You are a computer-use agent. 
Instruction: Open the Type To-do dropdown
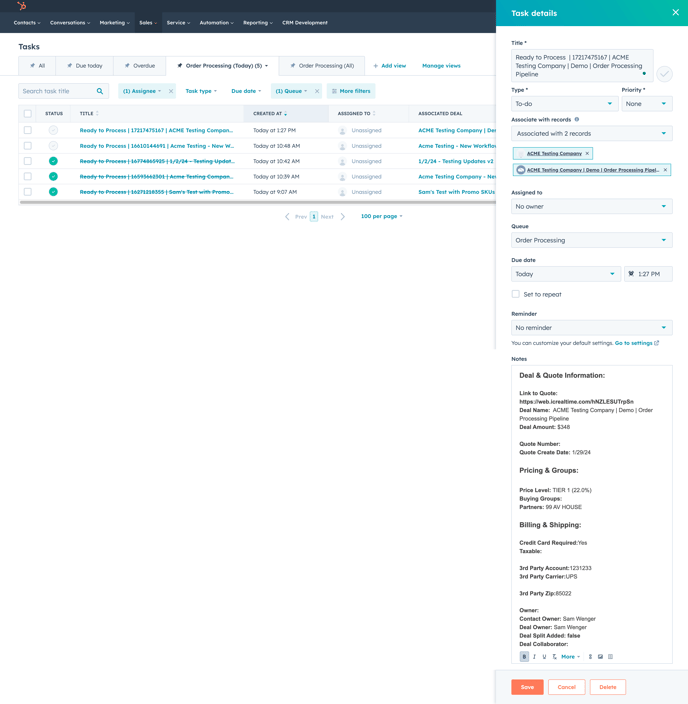(x=564, y=104)
